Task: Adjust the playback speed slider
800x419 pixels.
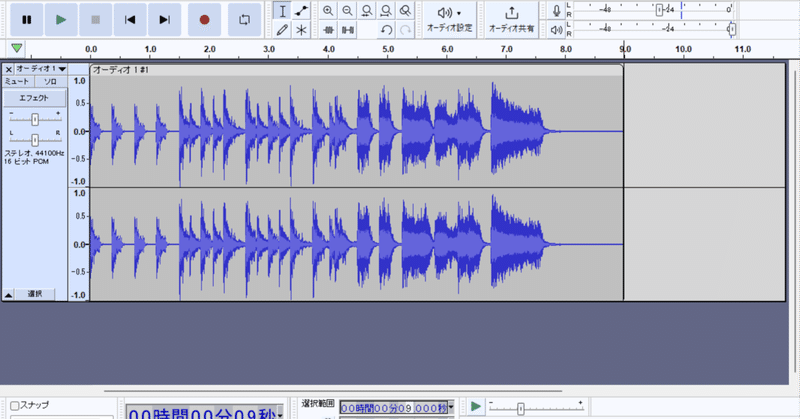Action: 520,409
